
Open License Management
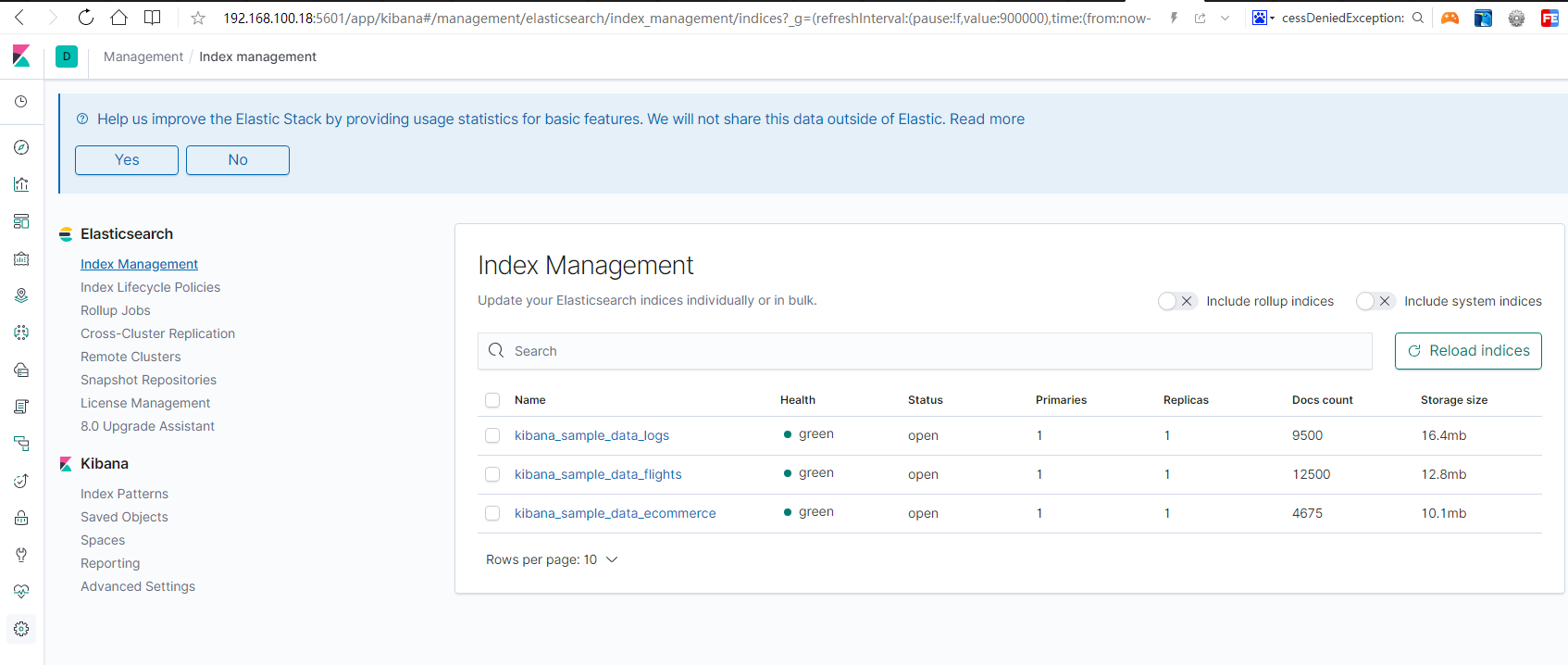(145, 403)
